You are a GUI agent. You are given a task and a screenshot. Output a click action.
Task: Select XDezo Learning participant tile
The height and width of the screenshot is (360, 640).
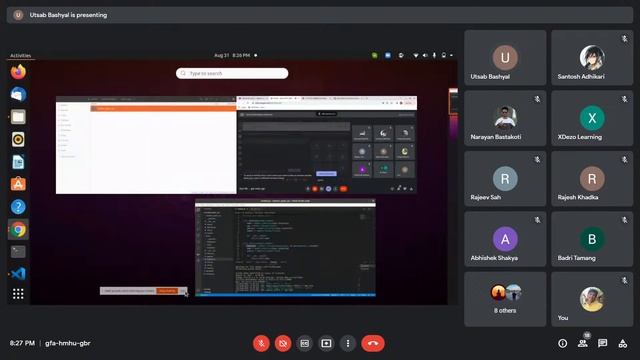592,118
